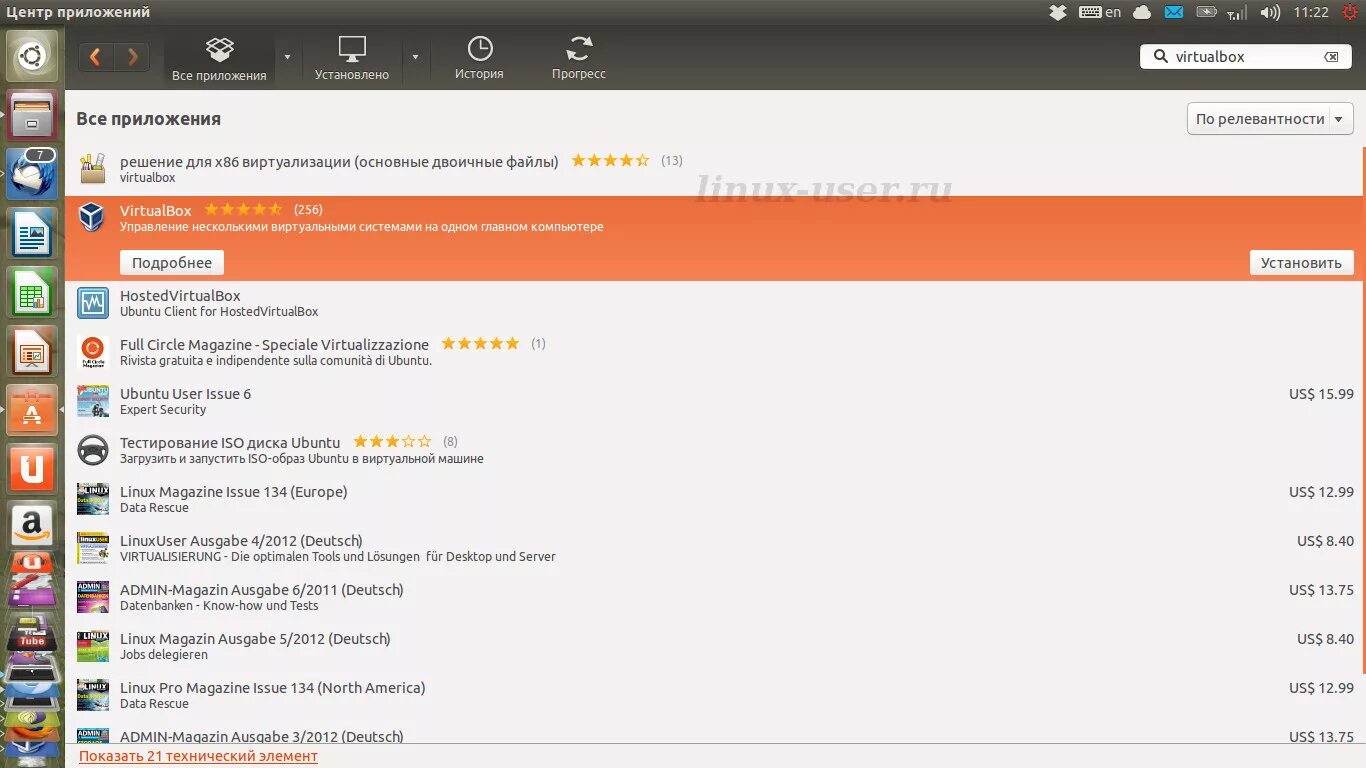Clear the search field with the clear icon

[x=1331, y=57]
